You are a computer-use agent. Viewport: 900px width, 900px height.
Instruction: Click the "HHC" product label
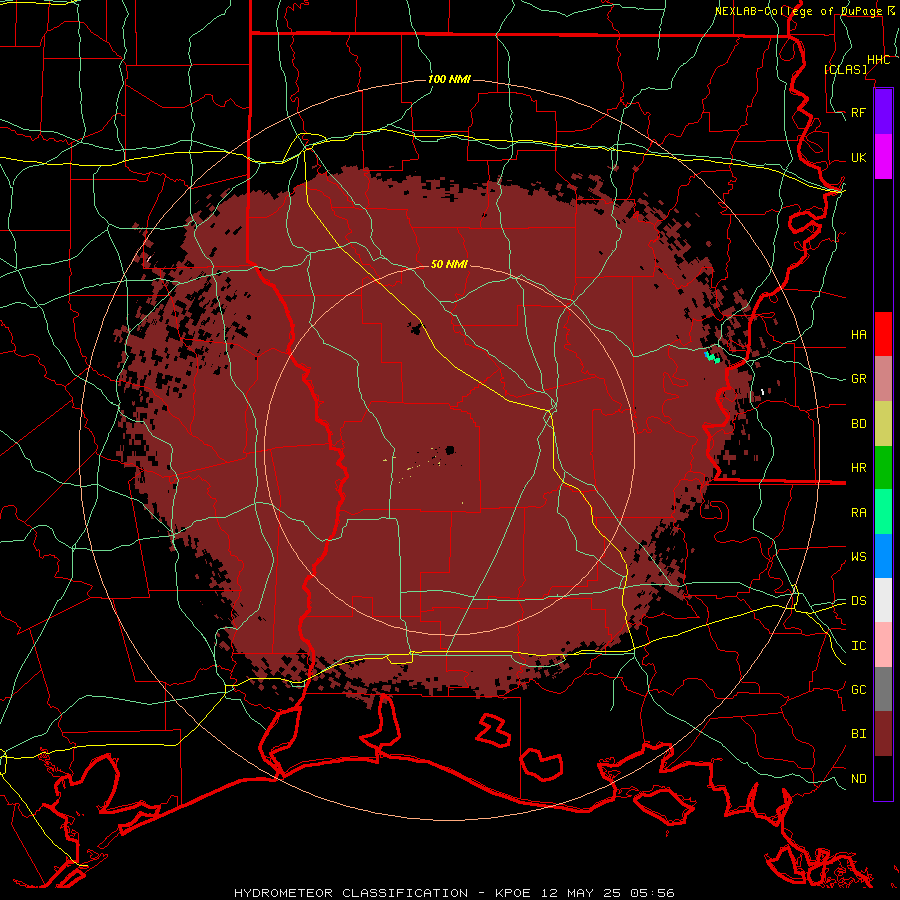(x=878, y=60)
